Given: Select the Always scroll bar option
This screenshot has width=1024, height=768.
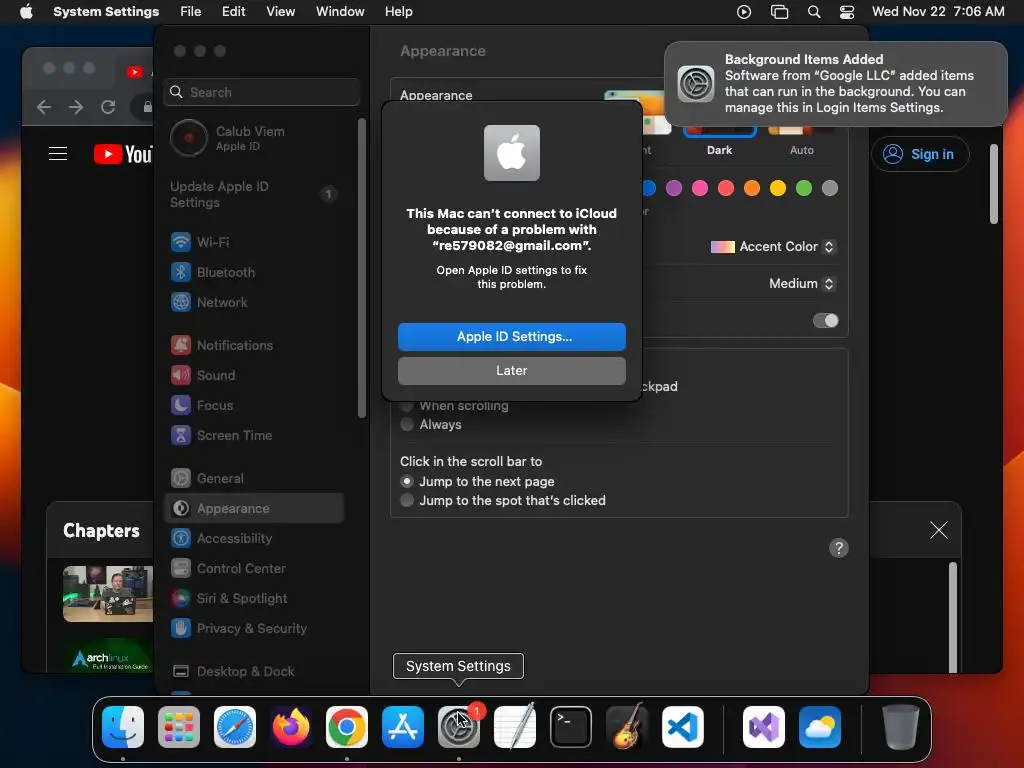Looking at the screenshot, I should [407, 424].
